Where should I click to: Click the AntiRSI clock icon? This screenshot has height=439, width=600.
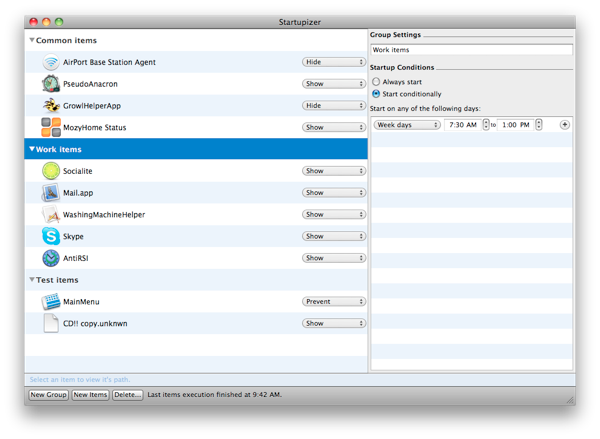(x=51, y=258)
